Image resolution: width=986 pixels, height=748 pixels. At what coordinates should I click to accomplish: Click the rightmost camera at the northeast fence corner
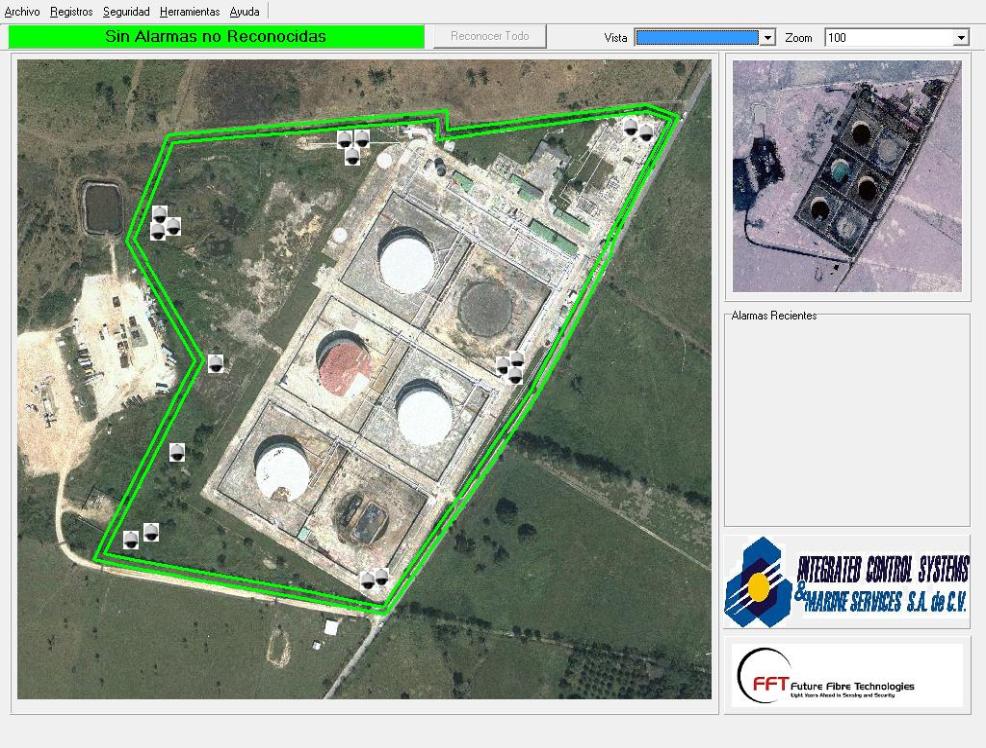[646, 132]
